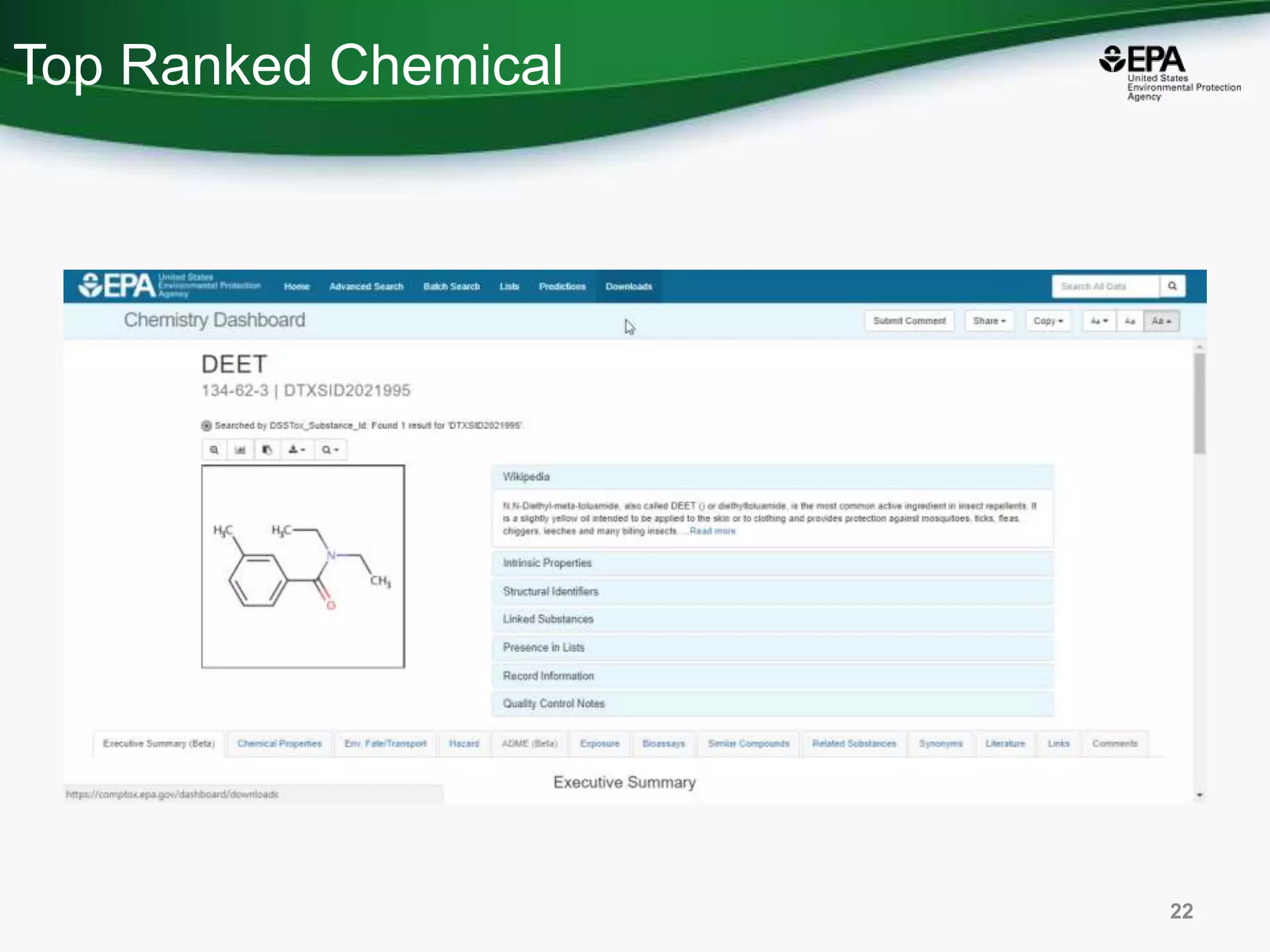Expand the Record Information section

[773, 676]
